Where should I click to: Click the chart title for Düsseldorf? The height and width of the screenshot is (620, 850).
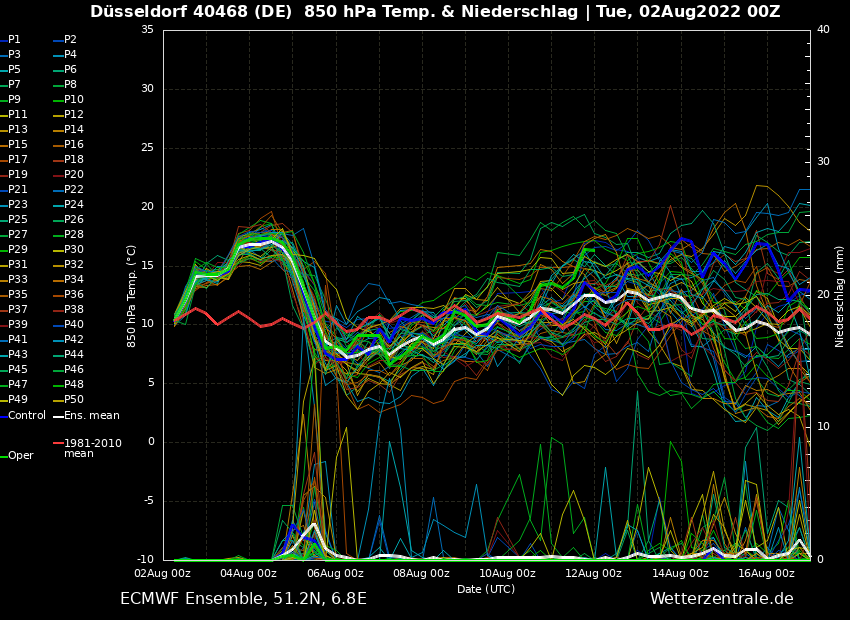pyautogui.click(x=435, y=12)
